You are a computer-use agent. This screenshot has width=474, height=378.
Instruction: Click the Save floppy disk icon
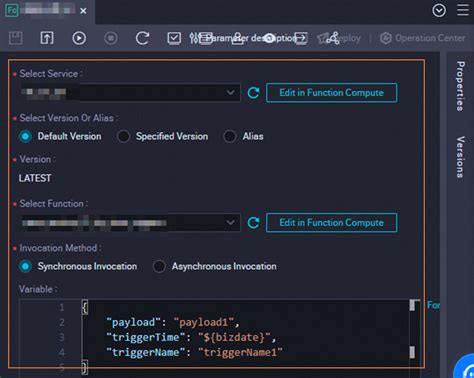[x=15, y=38]
